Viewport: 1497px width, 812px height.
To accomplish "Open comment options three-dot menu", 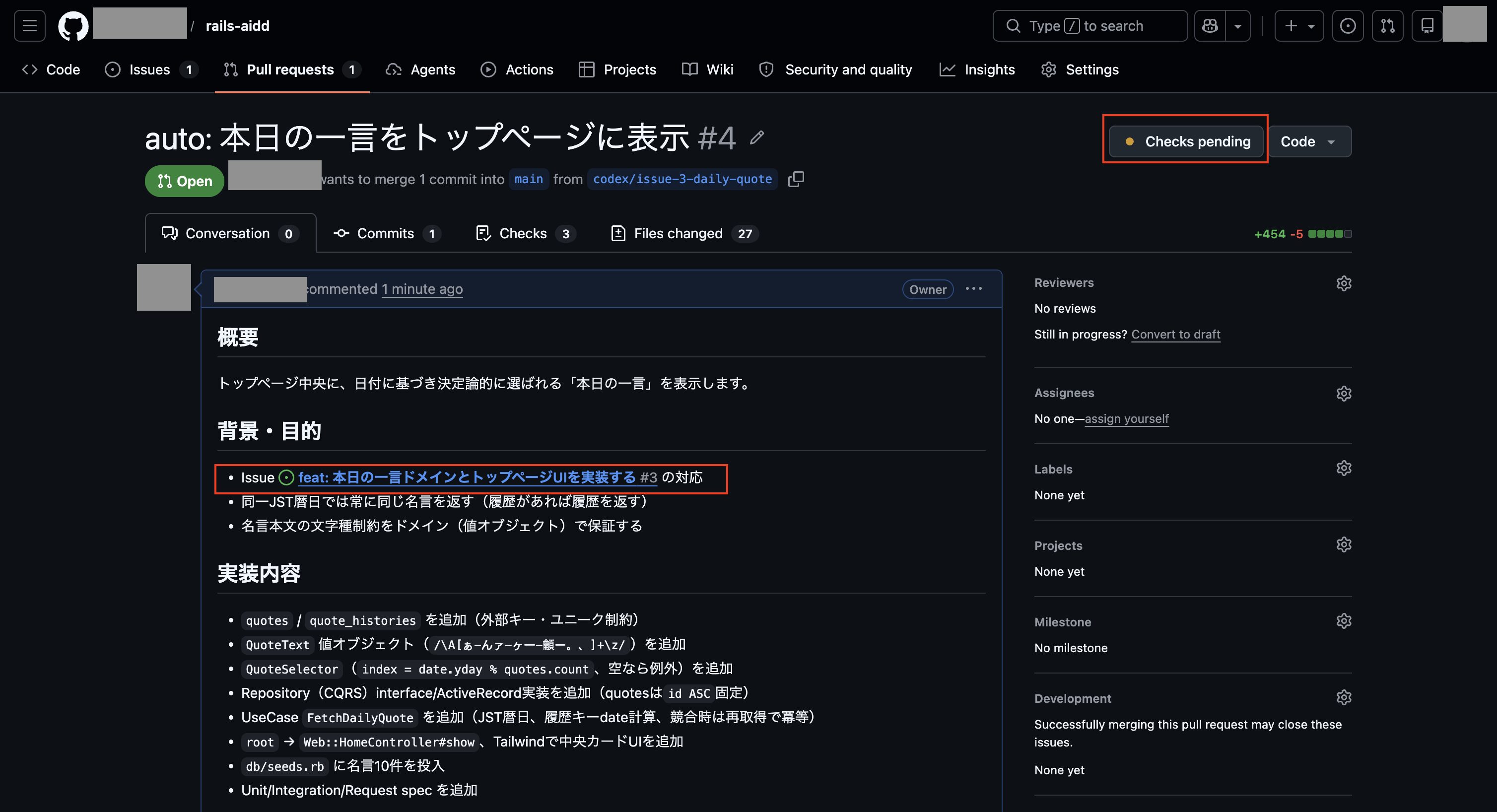I will click(x=973, y=289).
